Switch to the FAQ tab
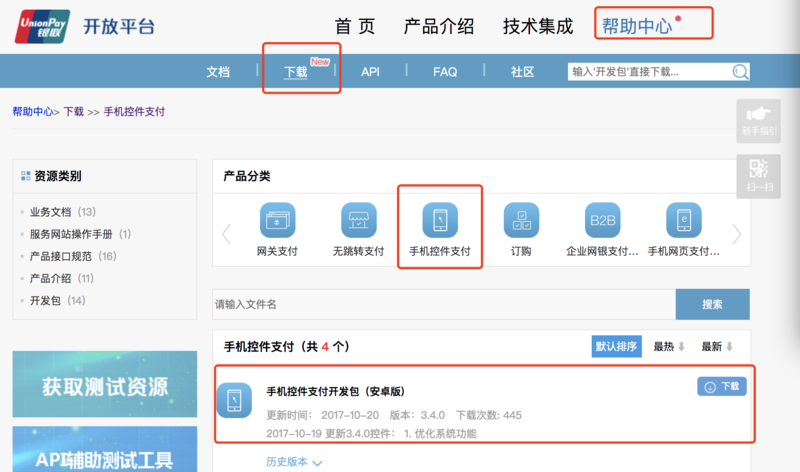 point(445,72)
